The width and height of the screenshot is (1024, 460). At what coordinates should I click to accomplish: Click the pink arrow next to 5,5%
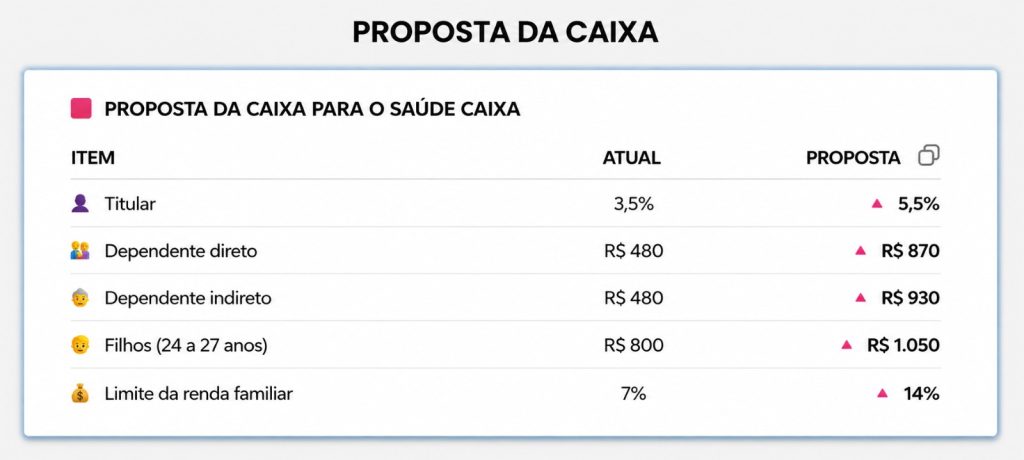tap(877, 204)
